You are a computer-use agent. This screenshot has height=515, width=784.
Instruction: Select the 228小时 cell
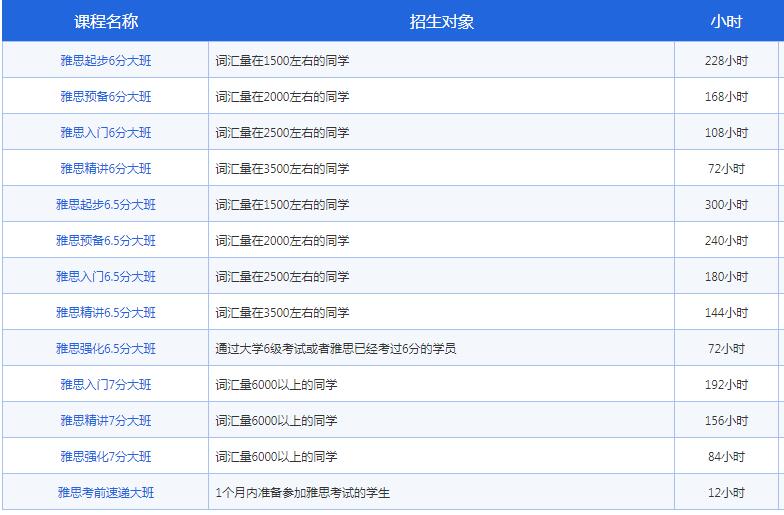point(726,60)
